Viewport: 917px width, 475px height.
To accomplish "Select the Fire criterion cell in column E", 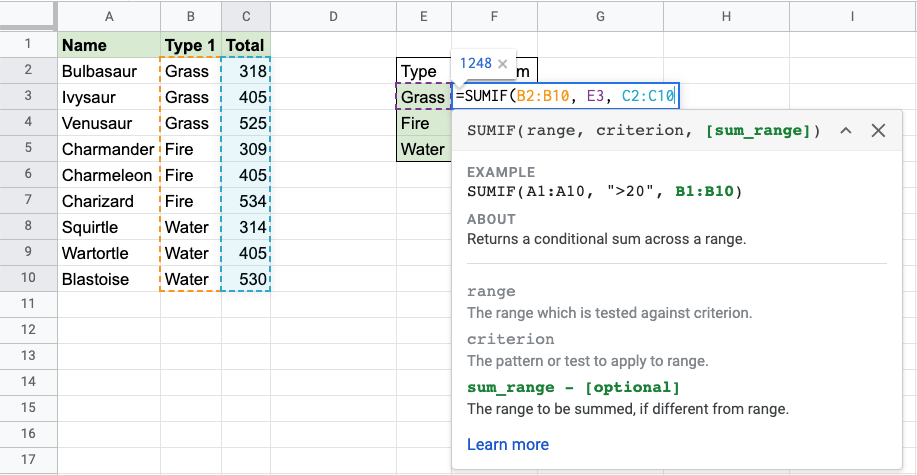I will [x=423, y=123].
